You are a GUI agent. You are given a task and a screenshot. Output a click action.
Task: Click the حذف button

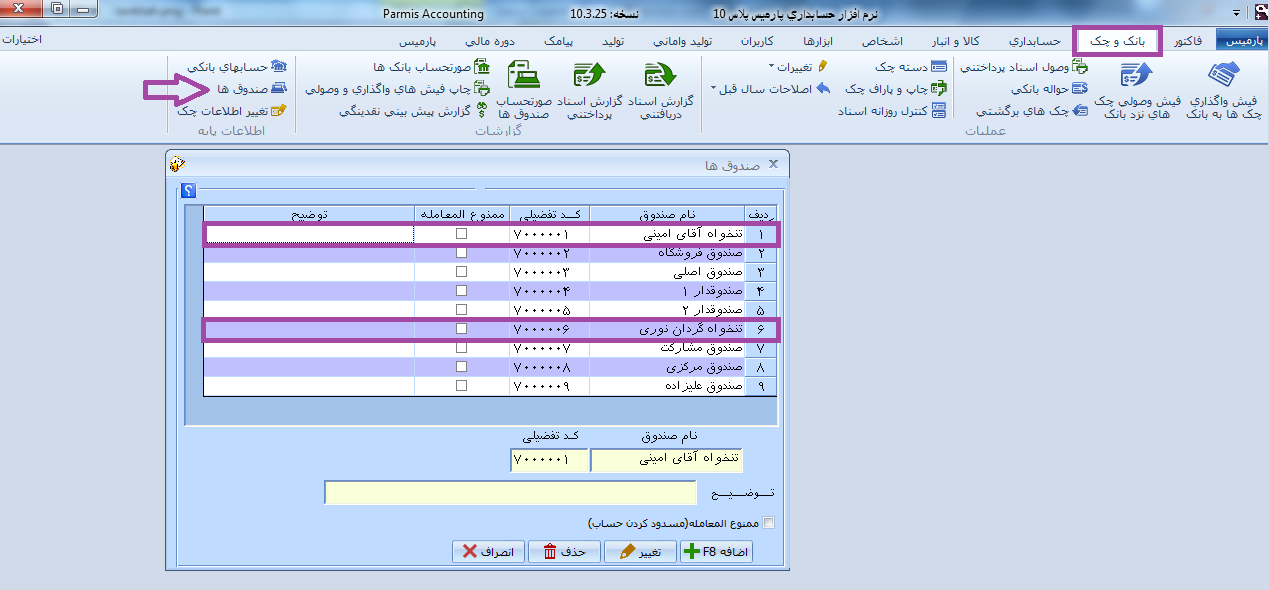[564, 552]
